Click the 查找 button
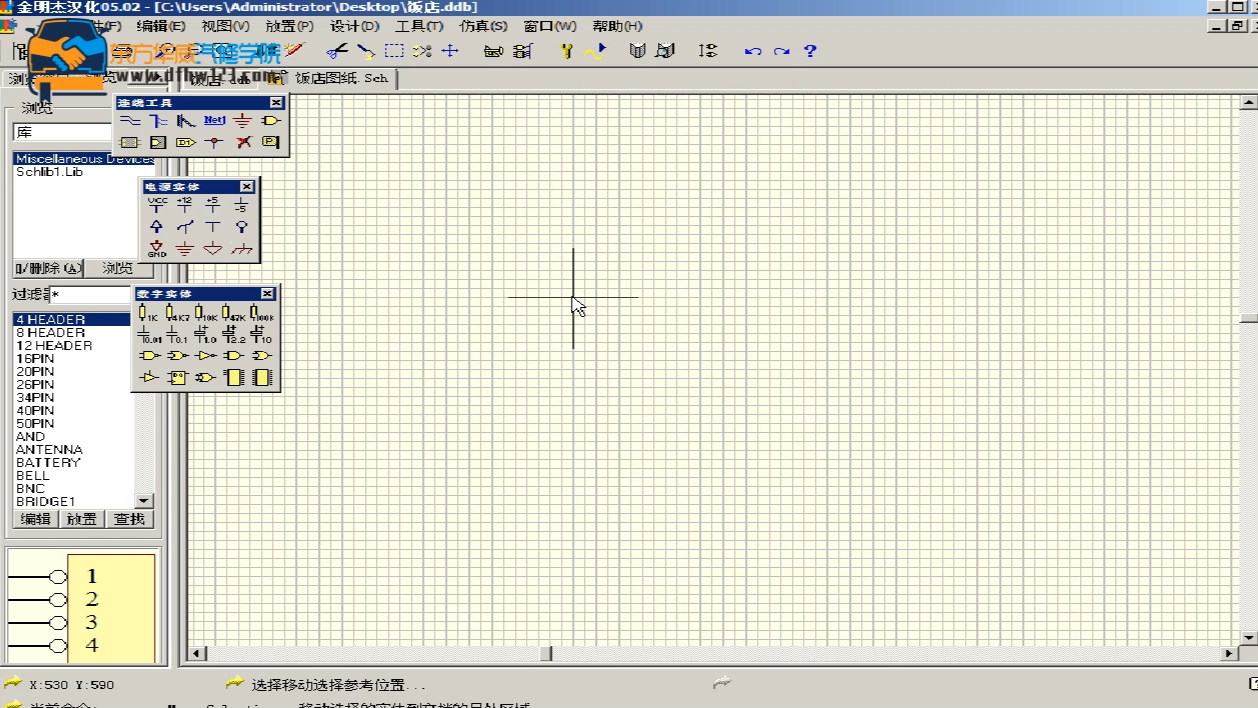The image size is (1258, 708). tap(130, 519)
